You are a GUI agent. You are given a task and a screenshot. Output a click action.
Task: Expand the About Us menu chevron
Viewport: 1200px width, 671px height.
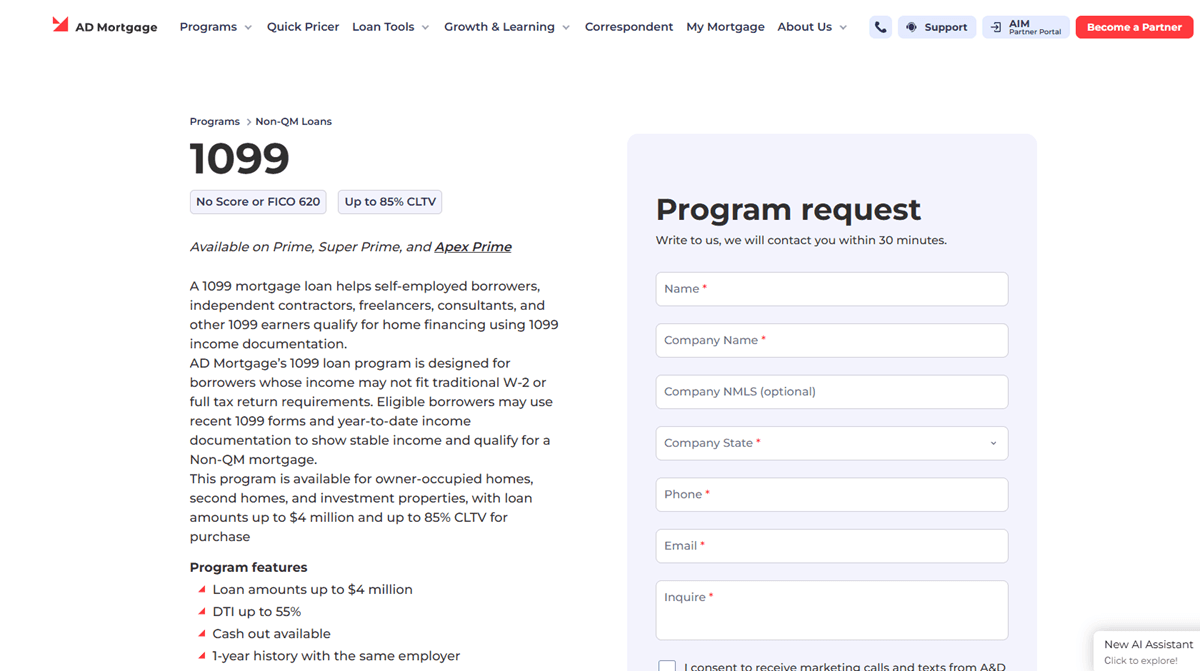pos(843,28)
